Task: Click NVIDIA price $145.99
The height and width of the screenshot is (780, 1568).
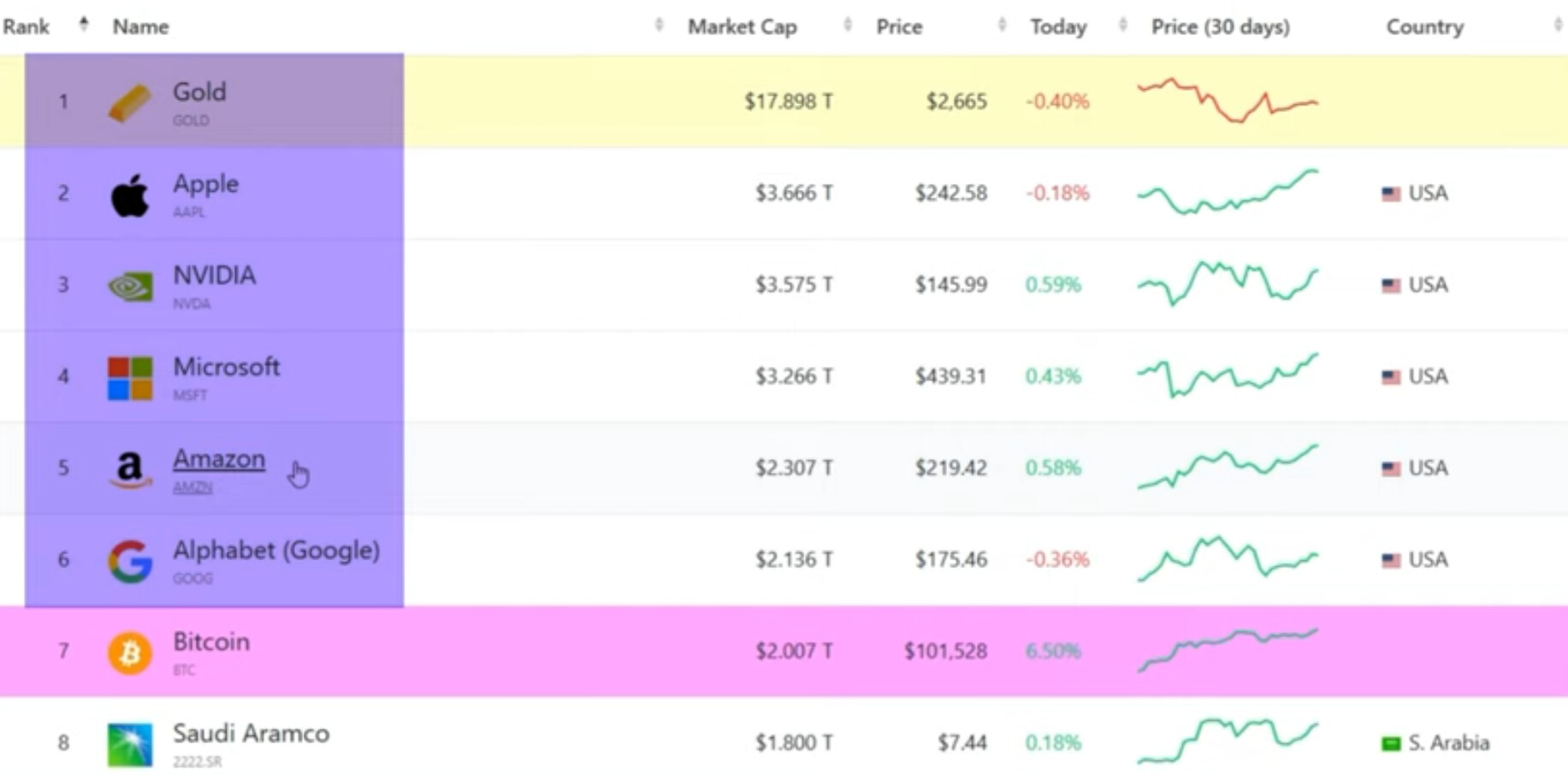Action: [x=950, y=285]
